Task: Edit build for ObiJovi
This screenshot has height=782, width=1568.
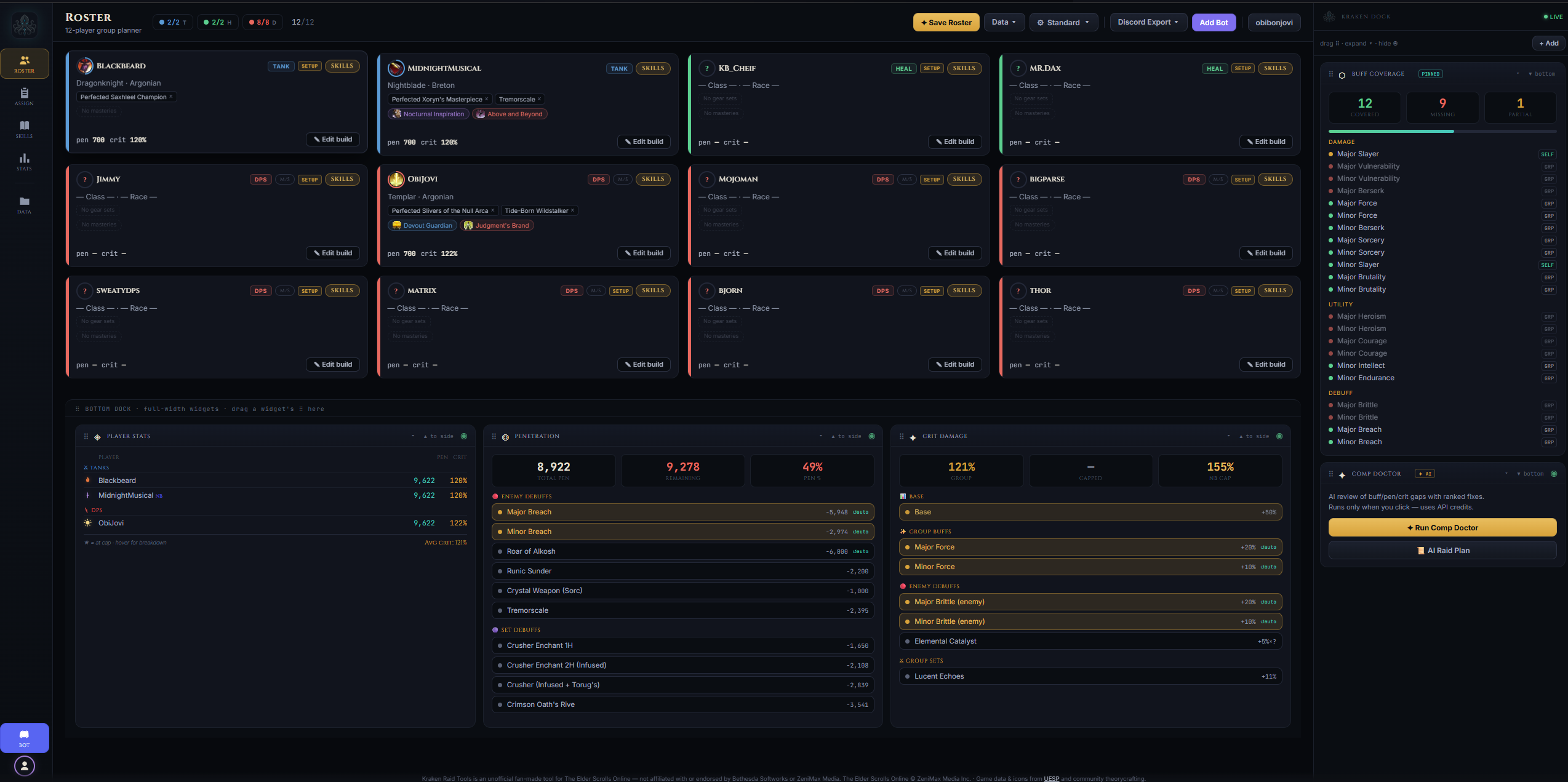Action: pyautogui.click(x=644, y=253)
